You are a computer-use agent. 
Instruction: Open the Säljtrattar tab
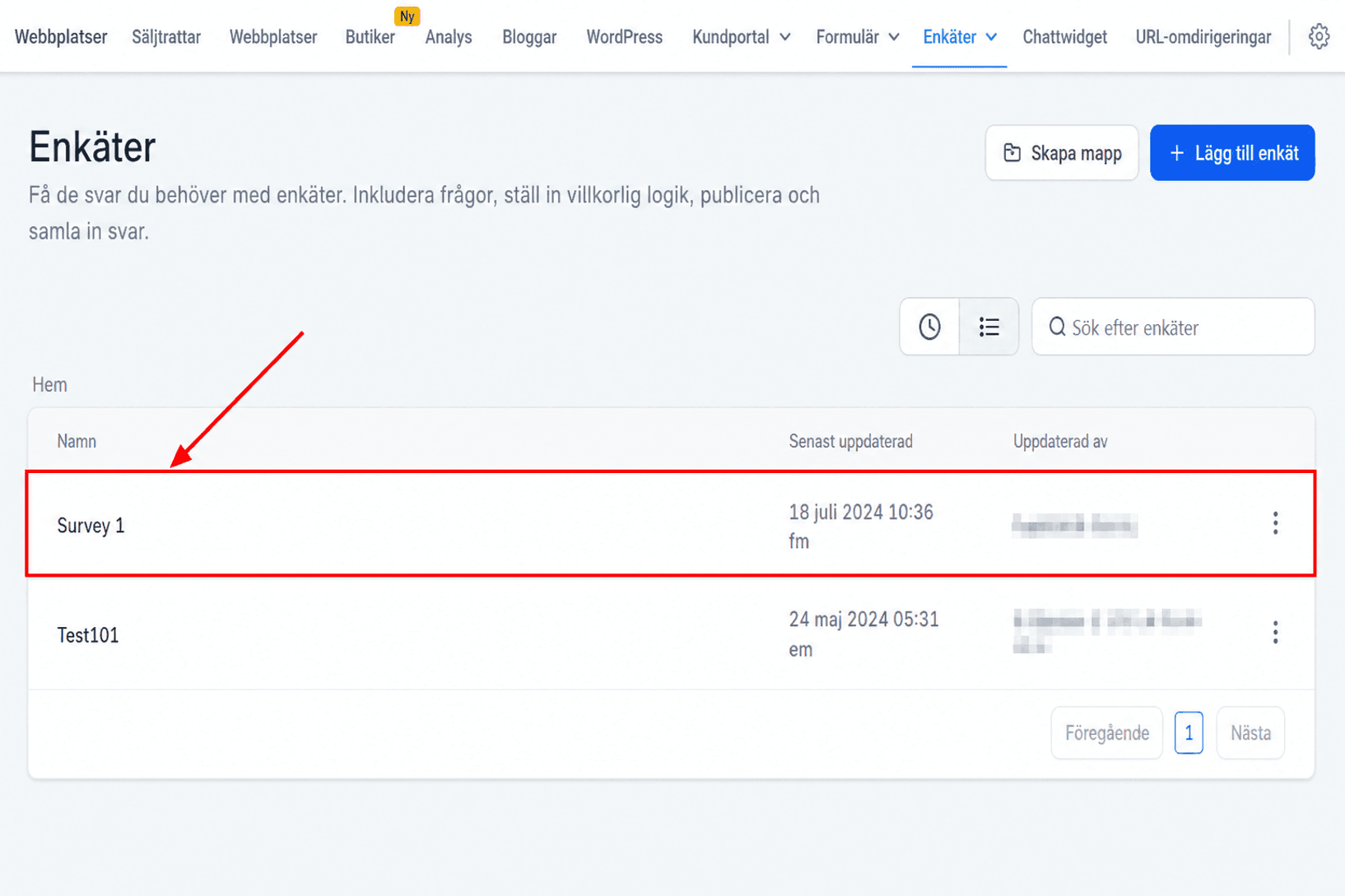coord(166,37)
